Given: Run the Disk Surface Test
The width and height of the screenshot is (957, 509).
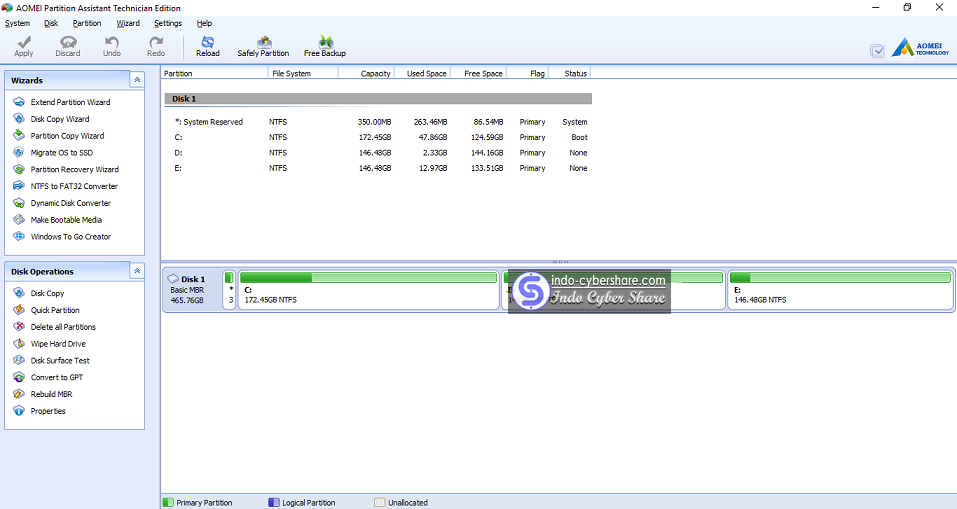Looking at the screenshot, I should coord(60,360).
